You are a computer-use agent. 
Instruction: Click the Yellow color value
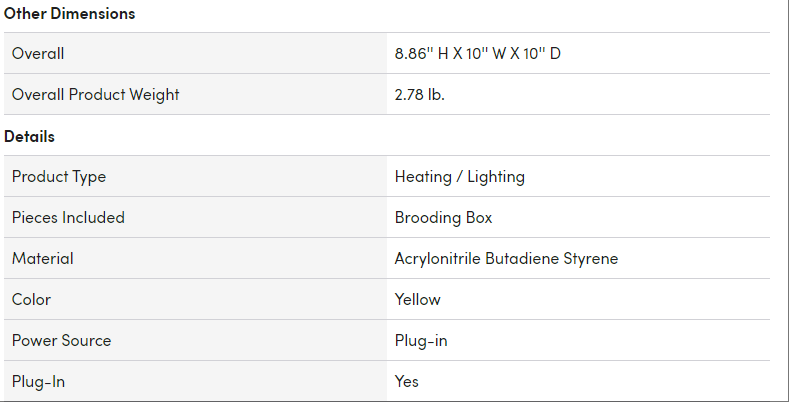(x=418, y=300)
